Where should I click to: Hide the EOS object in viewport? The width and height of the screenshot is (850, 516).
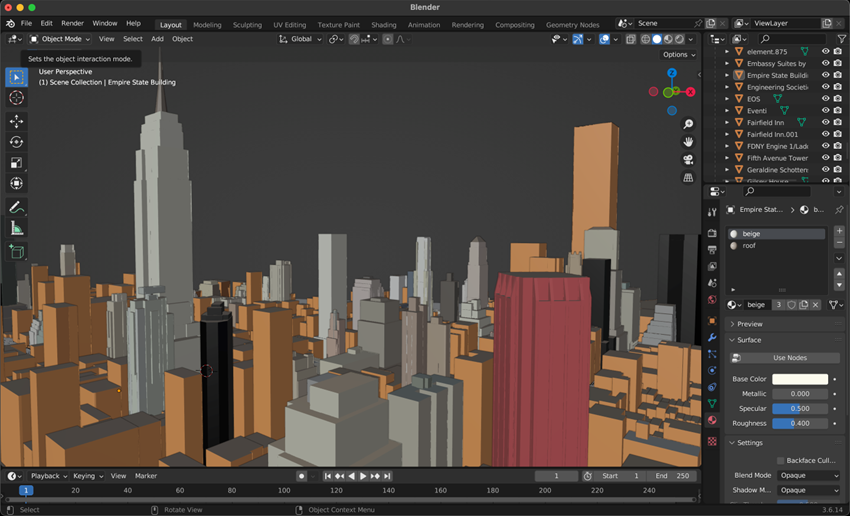click(826, 99)
